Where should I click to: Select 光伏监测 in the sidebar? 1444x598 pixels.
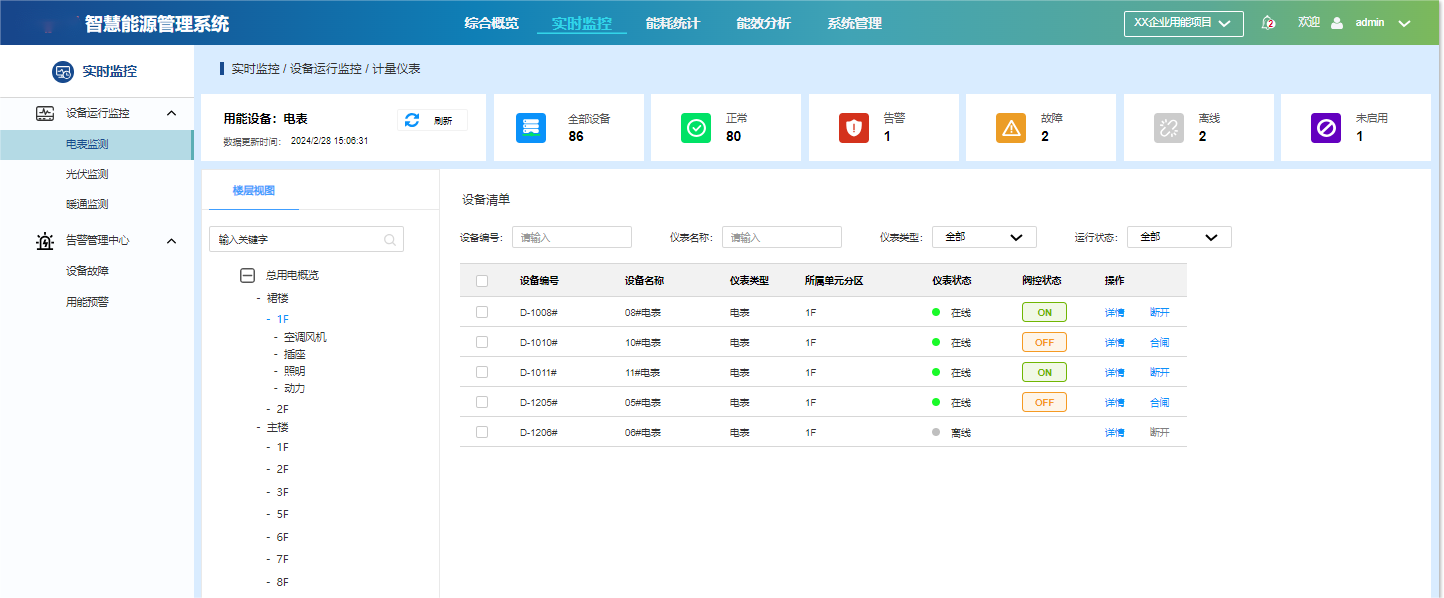coord(87,175)
